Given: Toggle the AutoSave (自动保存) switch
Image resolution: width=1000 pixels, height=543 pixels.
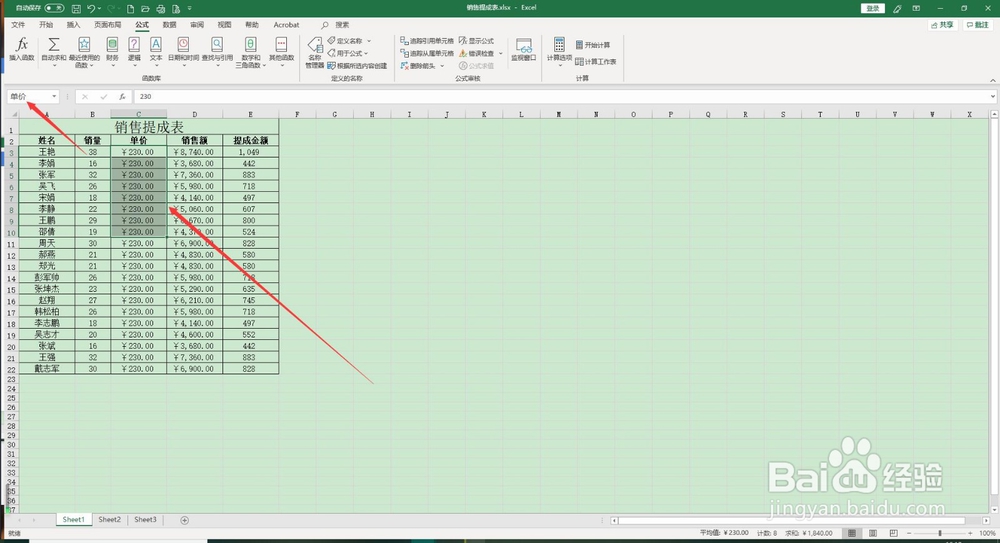Looking at the screenshot, I should (x=54, y=8).
